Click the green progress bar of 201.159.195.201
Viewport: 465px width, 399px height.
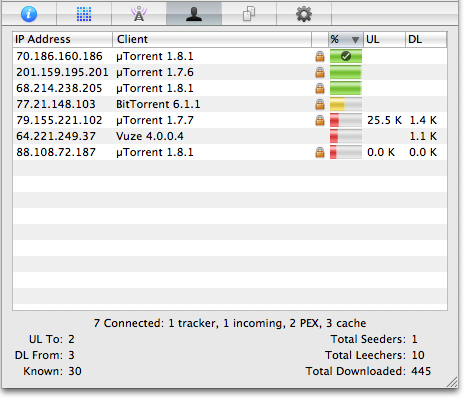click(x=346, y=72)
